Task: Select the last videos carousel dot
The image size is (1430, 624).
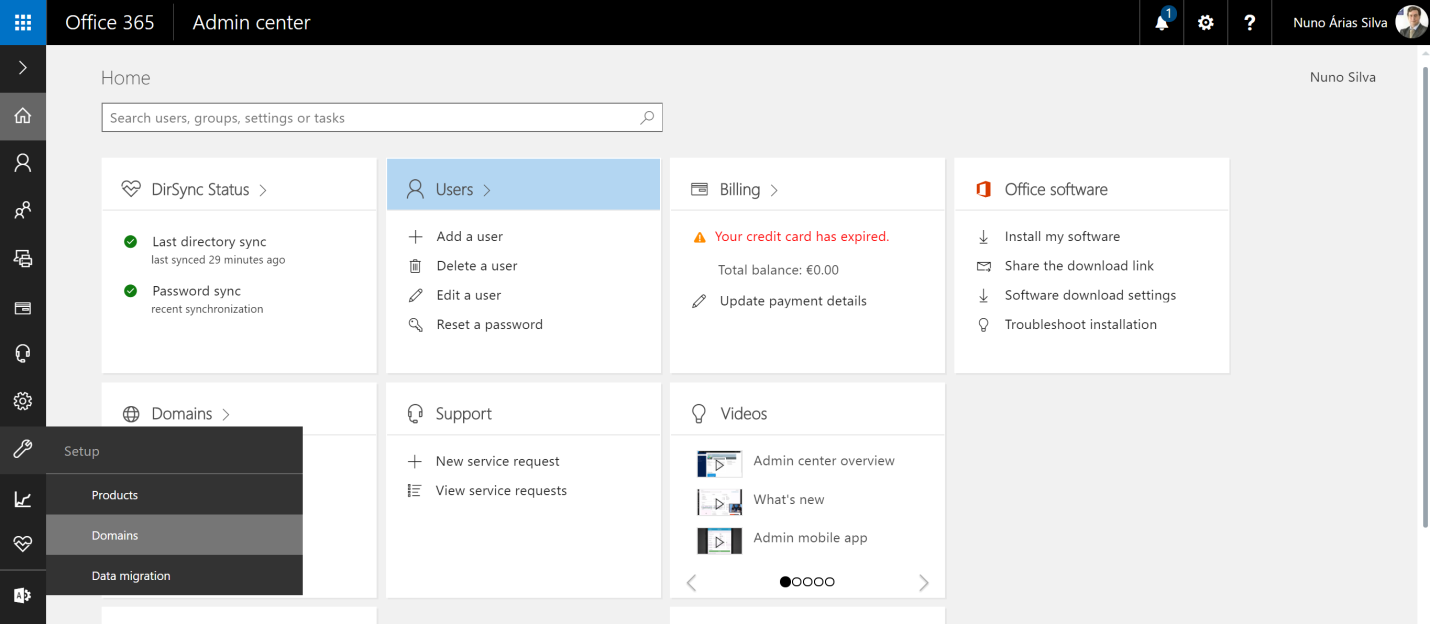Action: click(x=829, y=582)
